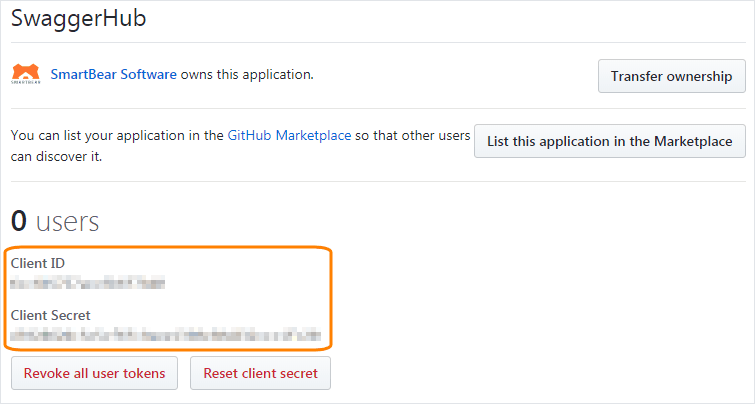Click "so that other users" text
The image size is (755, 404).
tap(412, 135)
